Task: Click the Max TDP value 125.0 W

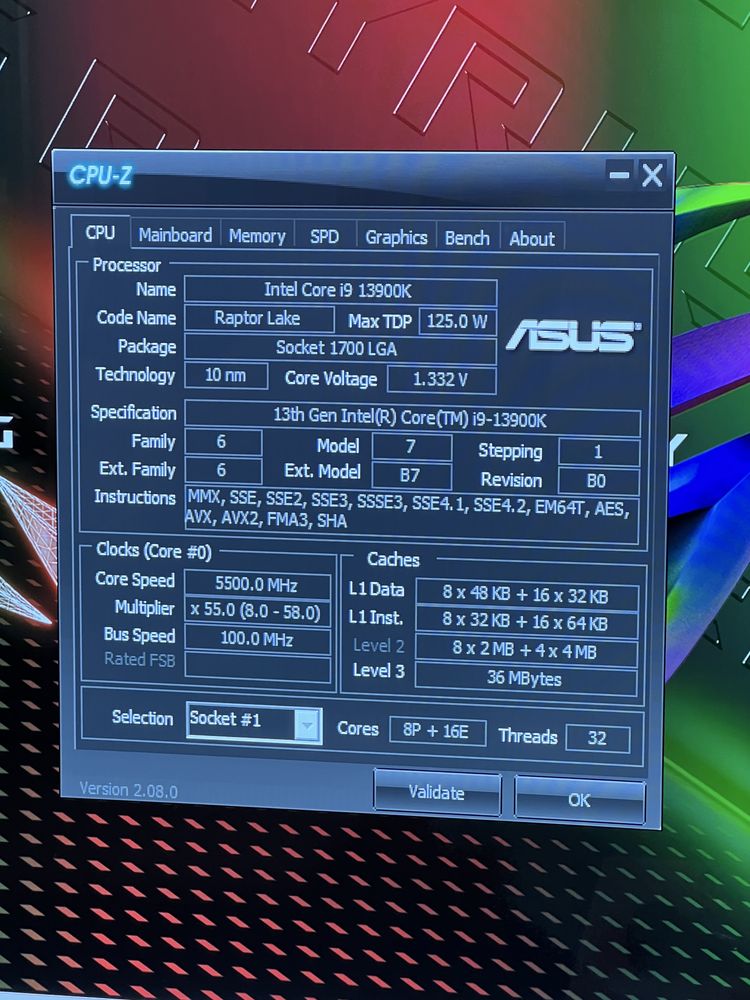Action: [x=457, y=321]
